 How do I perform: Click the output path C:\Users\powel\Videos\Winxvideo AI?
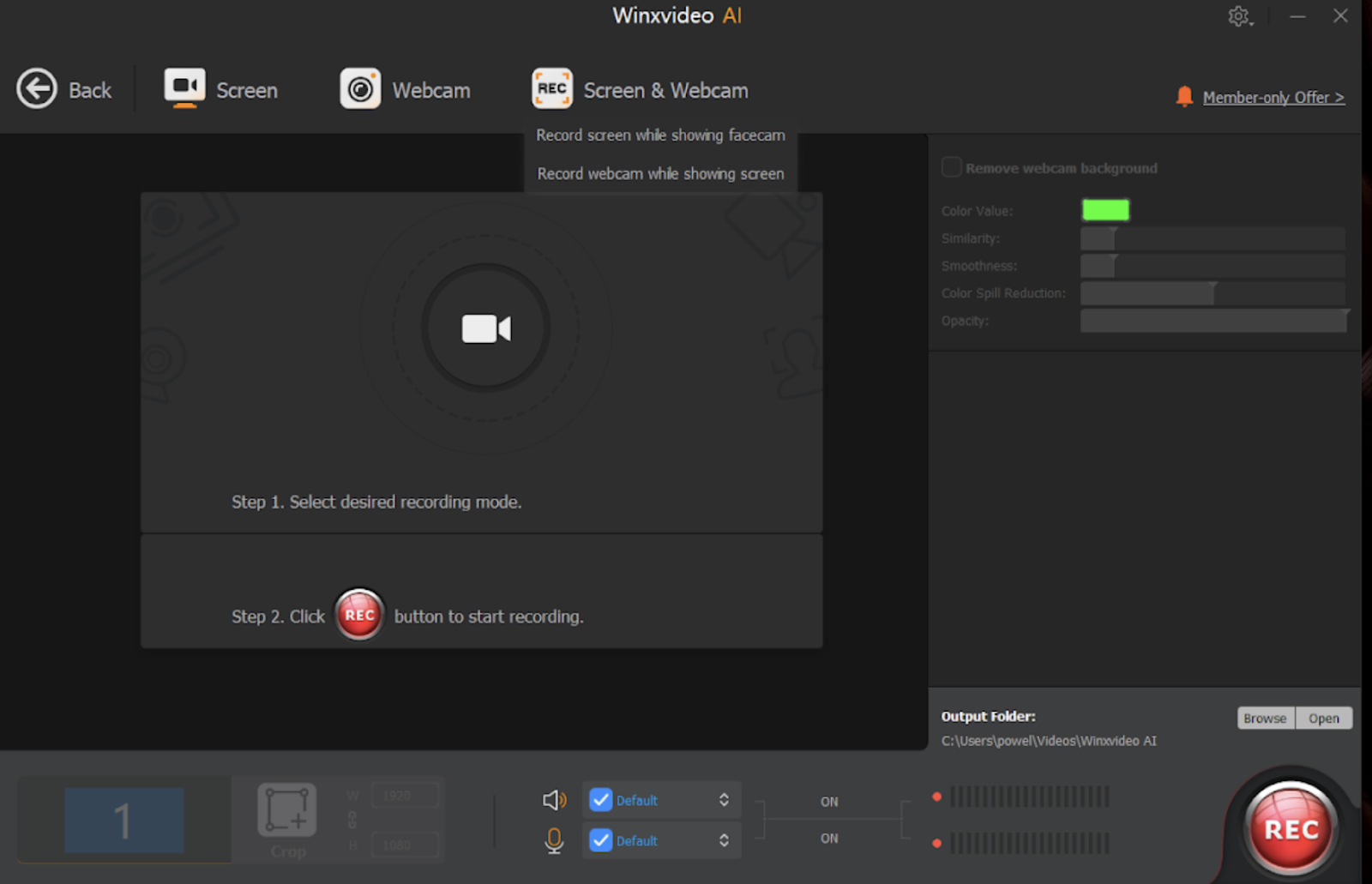point(1049,741)
